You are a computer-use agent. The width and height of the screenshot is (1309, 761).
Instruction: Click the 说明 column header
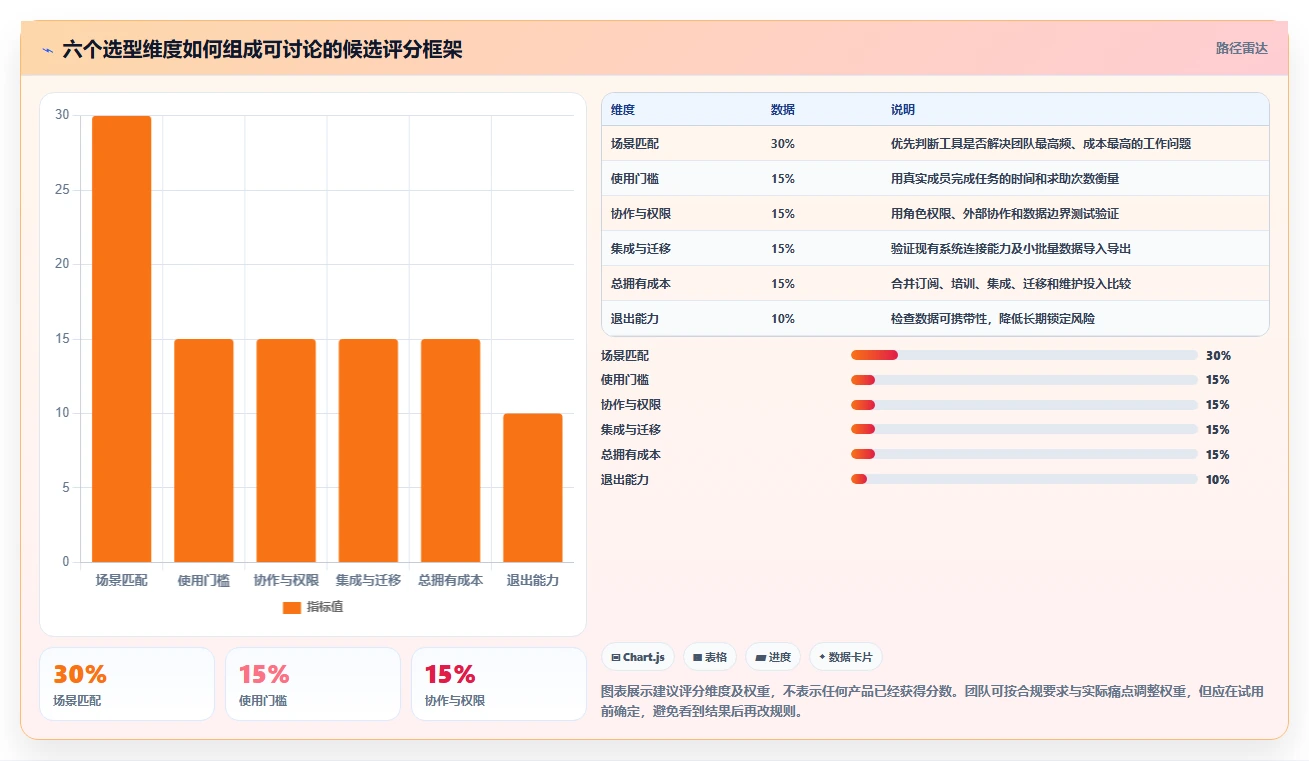pyautogui.click(x=903, y=110)
